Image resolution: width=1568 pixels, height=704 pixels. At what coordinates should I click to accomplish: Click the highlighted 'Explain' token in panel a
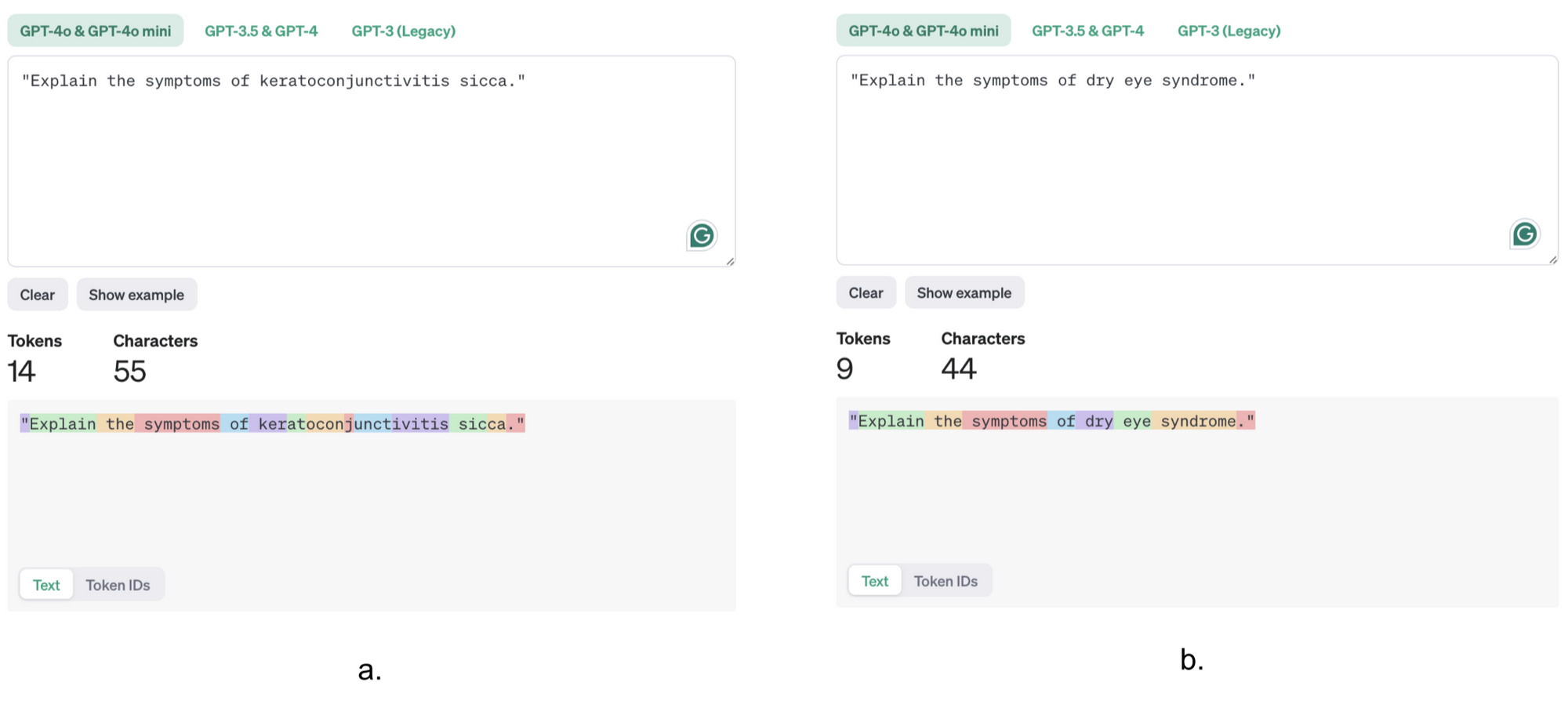(63, 423)
